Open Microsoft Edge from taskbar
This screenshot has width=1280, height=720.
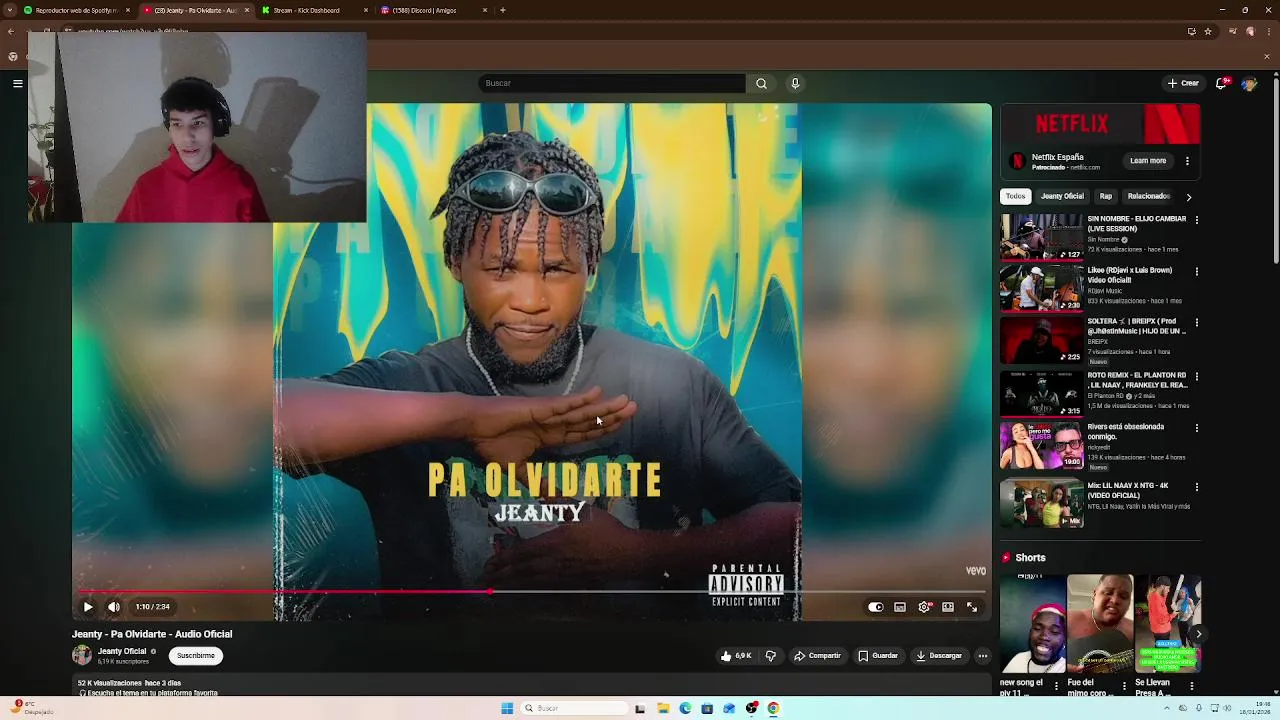[685, 708]
